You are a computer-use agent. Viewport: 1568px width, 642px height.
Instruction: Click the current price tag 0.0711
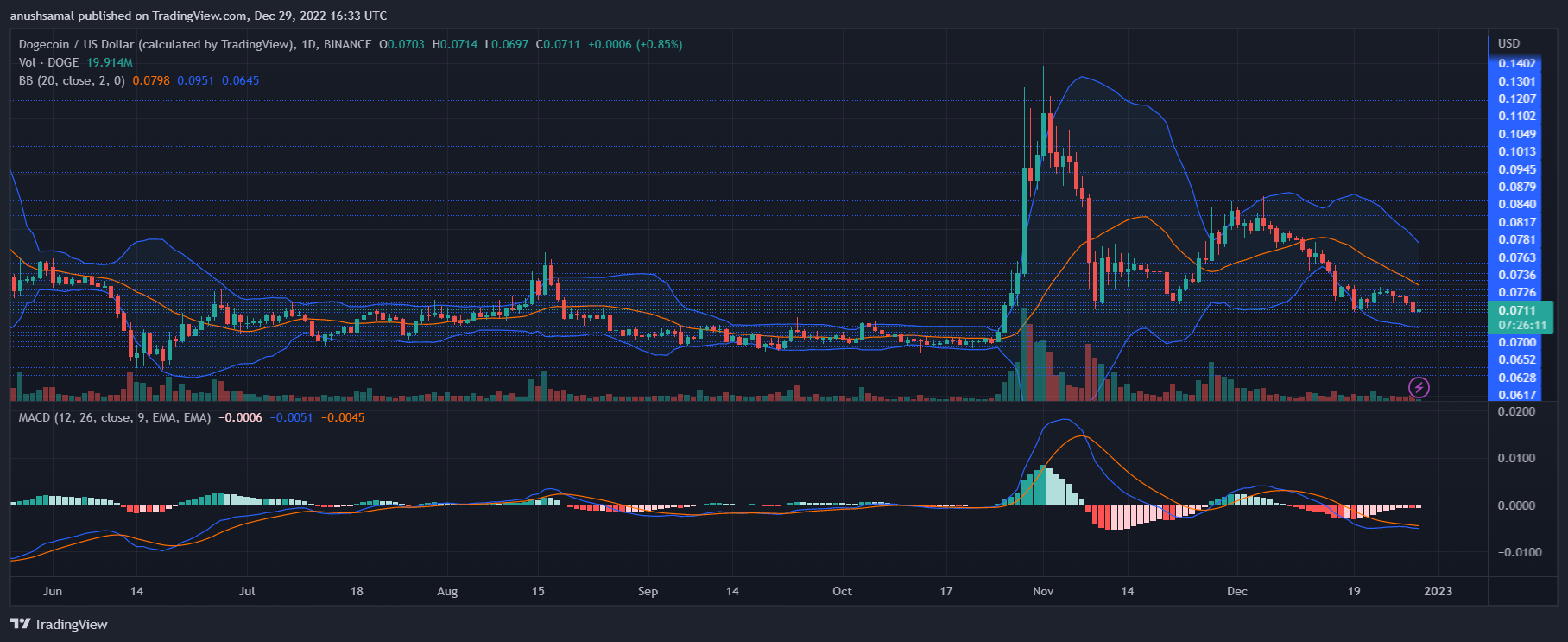pyautogui.click(x=1517, y=310)
